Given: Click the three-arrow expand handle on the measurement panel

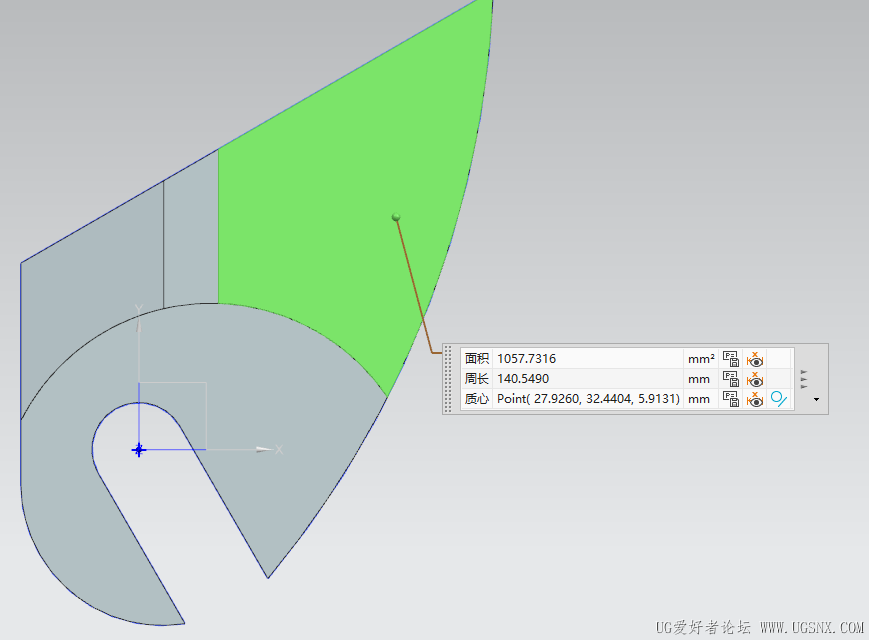Looking at the screenshot, I should pyautogui.click(x=804, y=379).
